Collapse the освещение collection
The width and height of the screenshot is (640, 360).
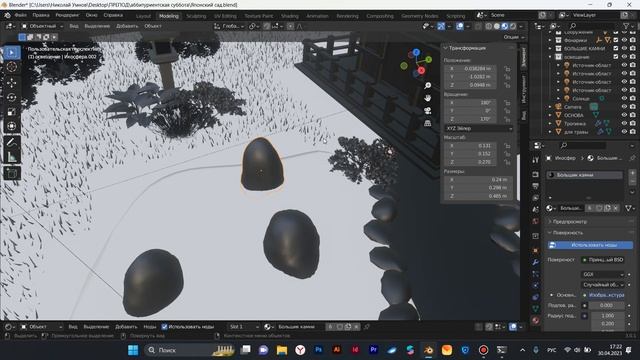[x=550, y=57]
